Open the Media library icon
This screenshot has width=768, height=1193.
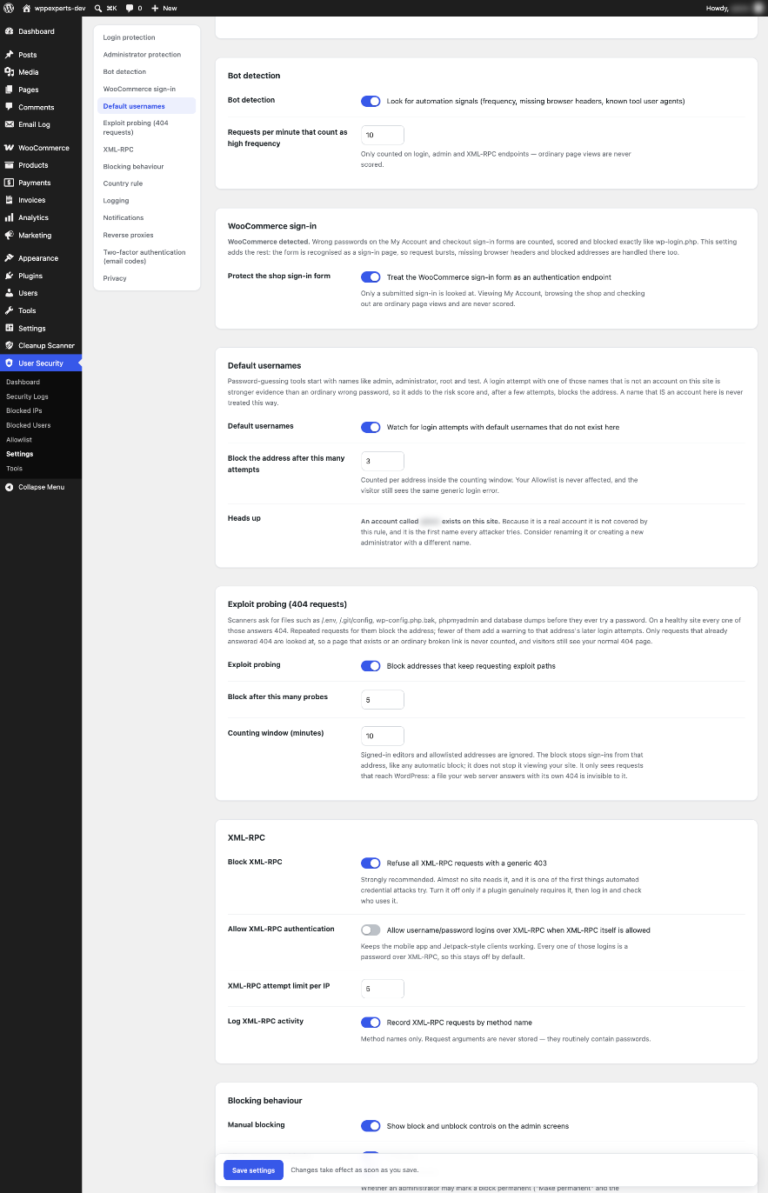tap(9, 72)
